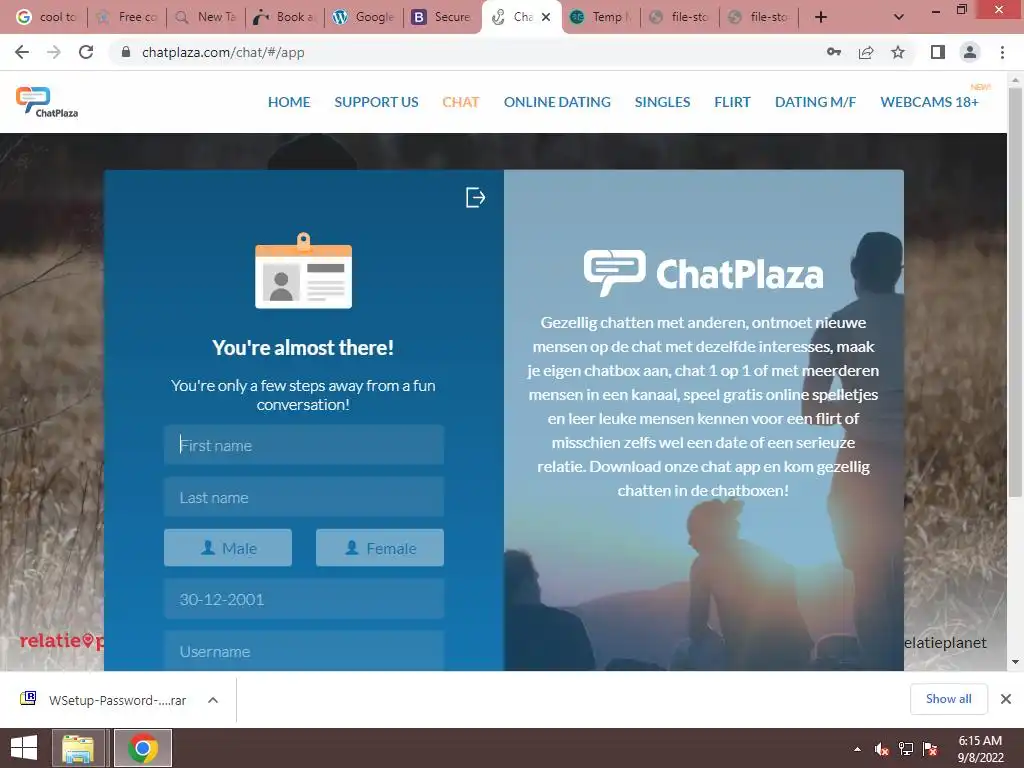Open a new browser tab with plus

click(821, 17)
